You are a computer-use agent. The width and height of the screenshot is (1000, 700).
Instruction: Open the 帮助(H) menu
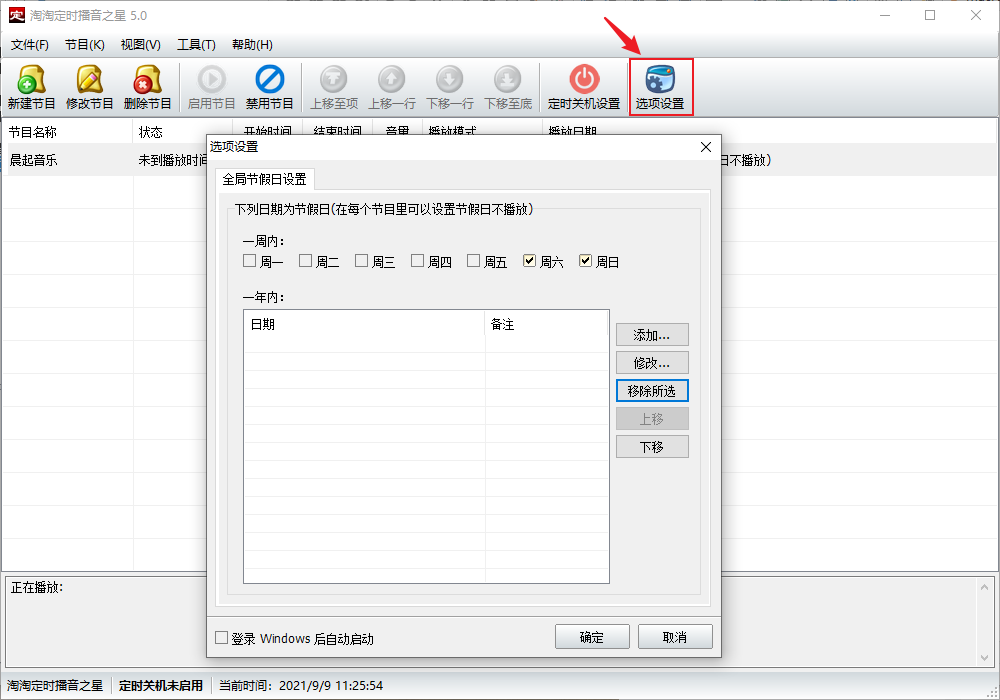click(x=253, y=45)
